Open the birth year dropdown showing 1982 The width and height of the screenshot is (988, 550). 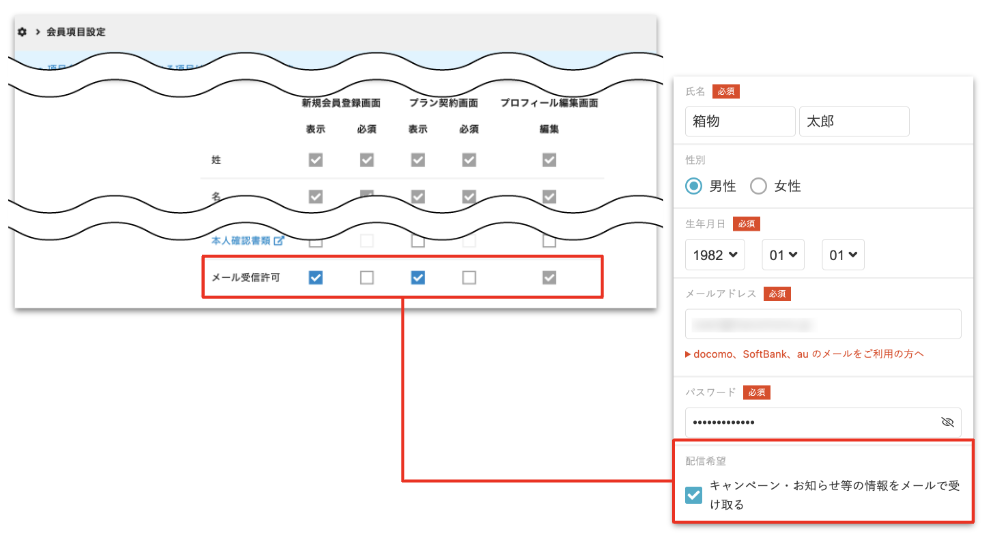pyautogui.click(x=715, y=255)
